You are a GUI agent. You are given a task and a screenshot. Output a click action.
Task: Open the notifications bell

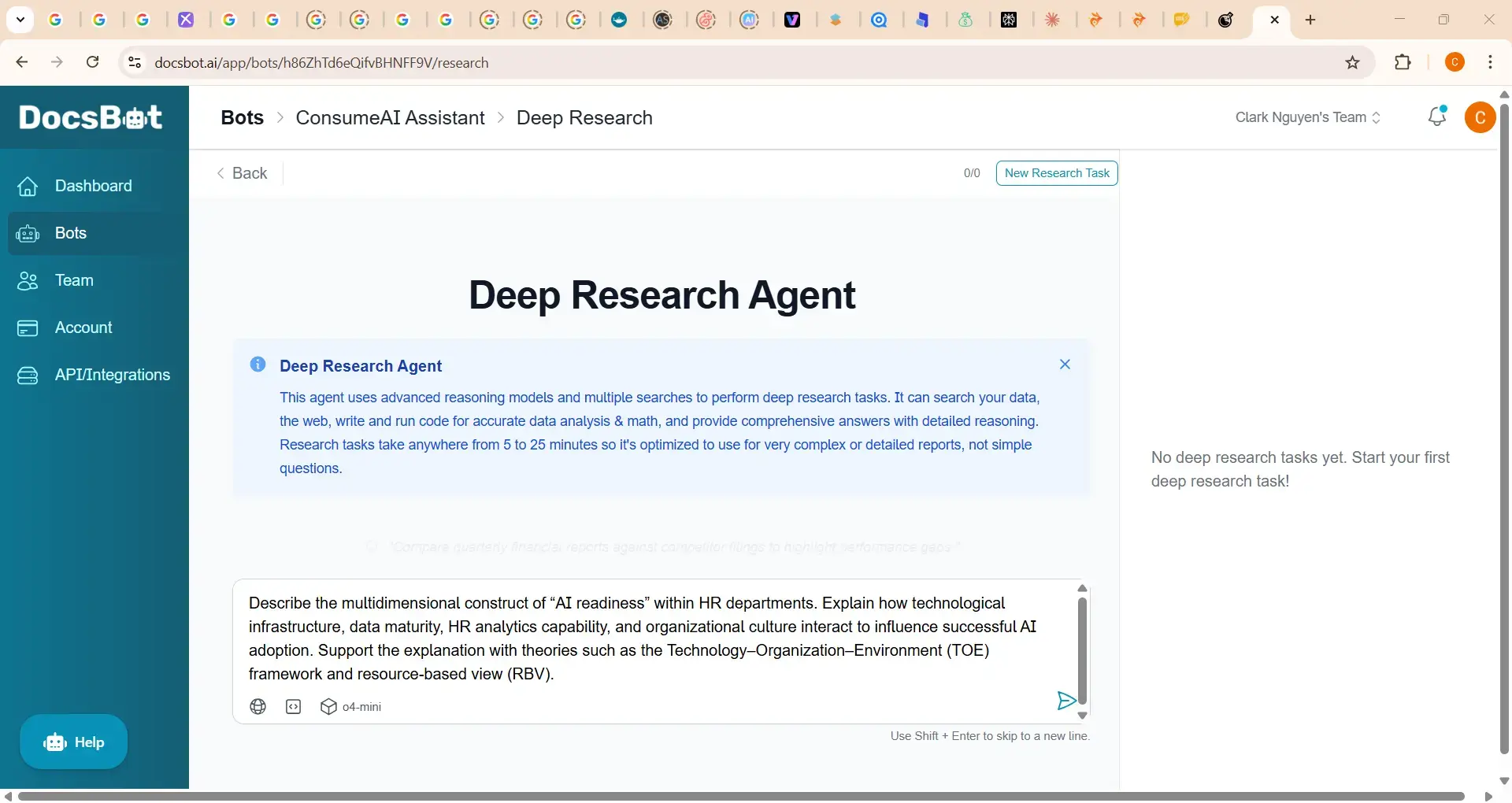click(1437, 117)
